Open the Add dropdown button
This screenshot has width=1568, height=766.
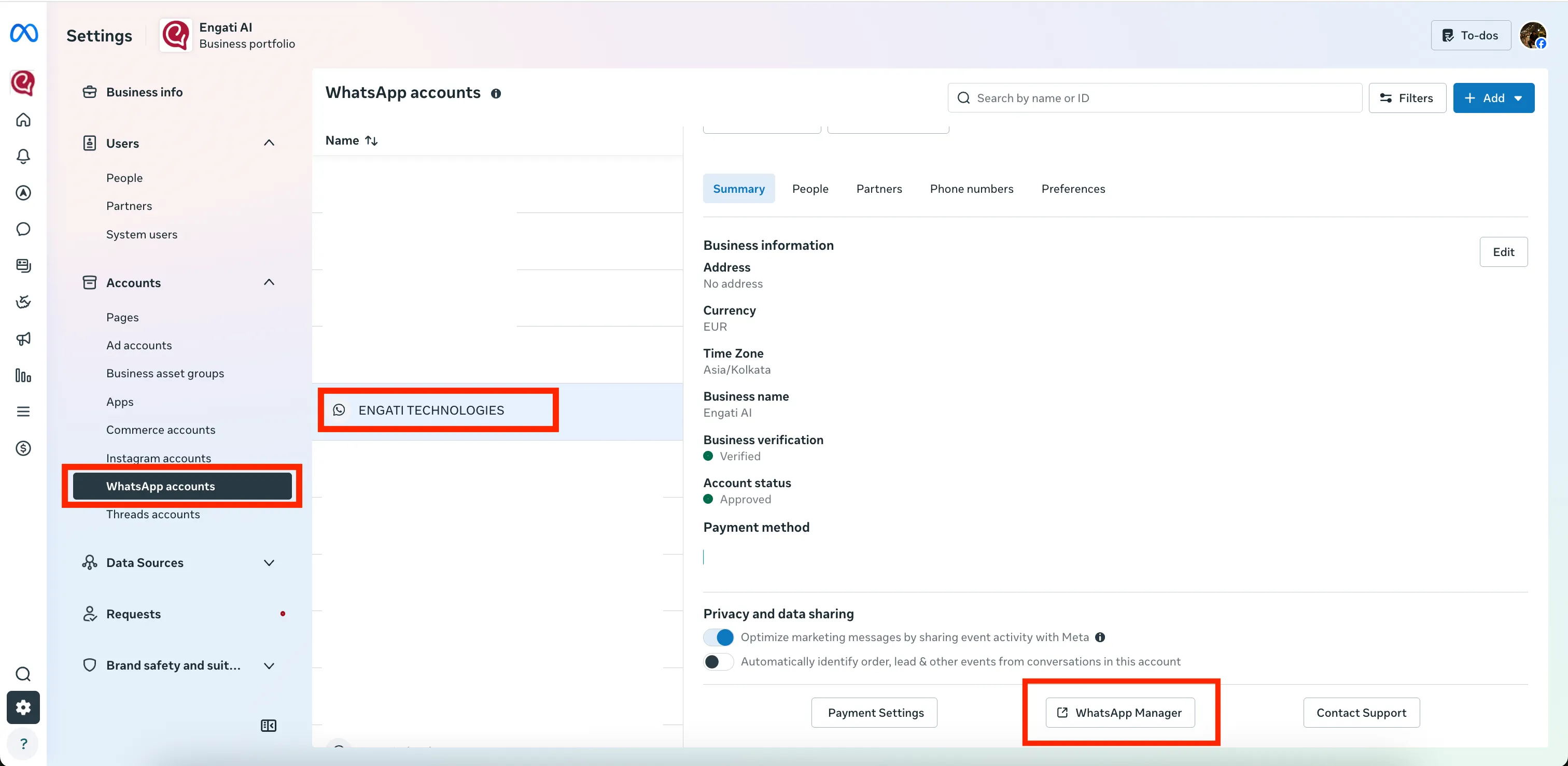(1493, 98)
